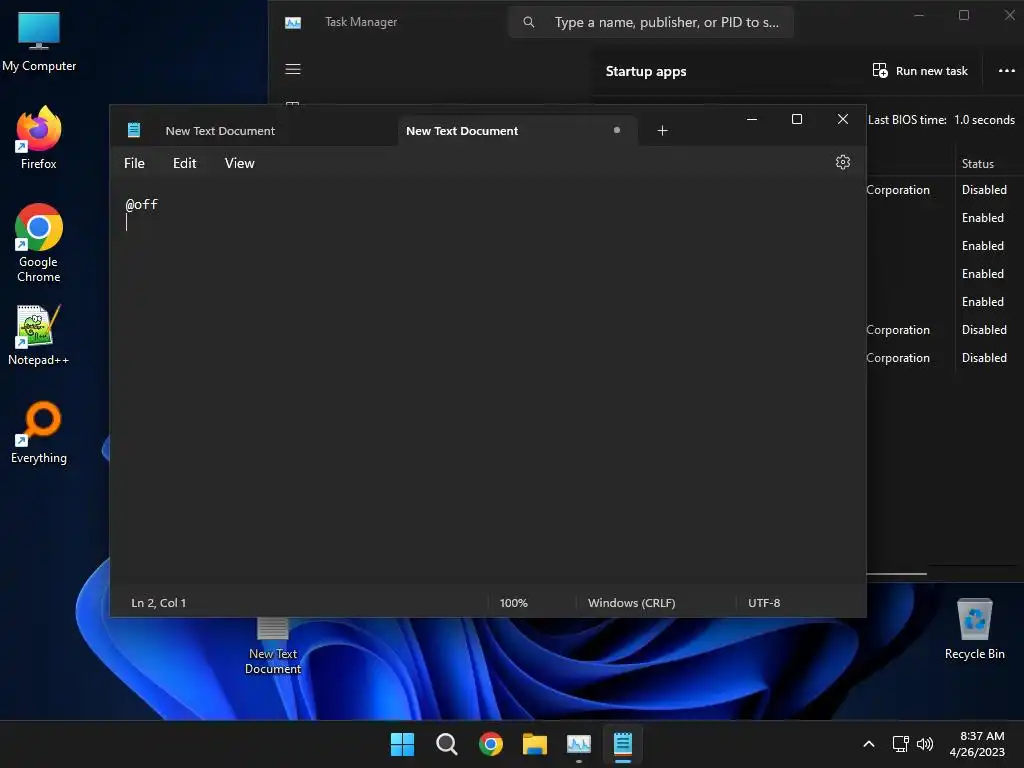
Task: Maximize the Notepad window
Action: coord(797,120)
